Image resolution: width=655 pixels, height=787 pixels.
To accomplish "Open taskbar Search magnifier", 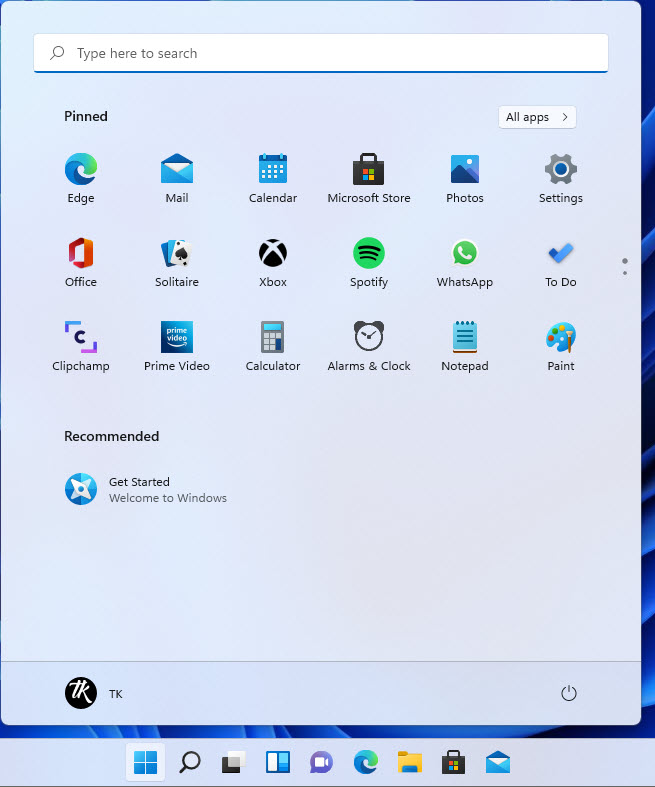I will (189, 762).
